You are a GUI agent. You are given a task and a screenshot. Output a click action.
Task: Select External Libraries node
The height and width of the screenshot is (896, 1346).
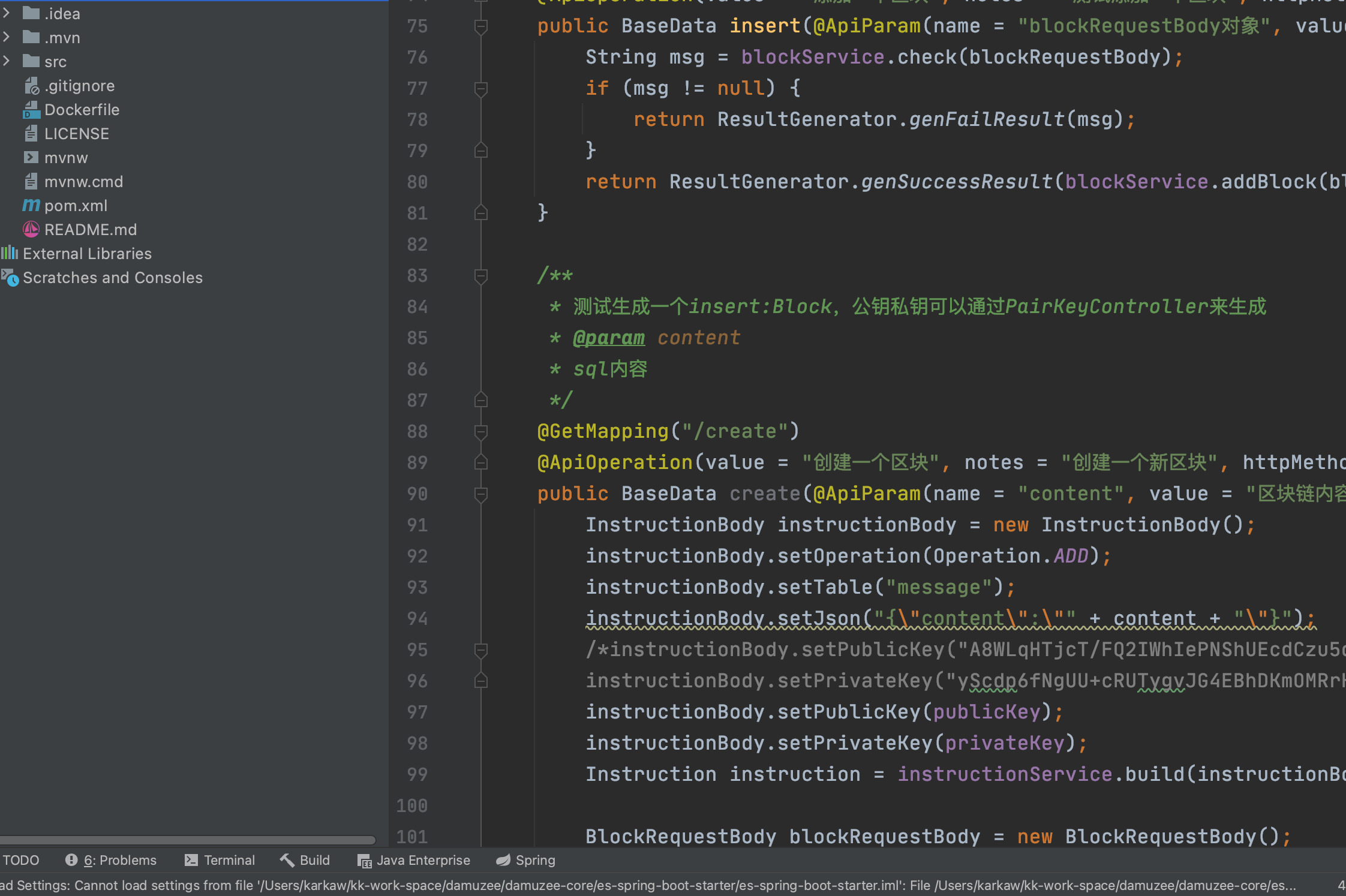coord(88,254)
